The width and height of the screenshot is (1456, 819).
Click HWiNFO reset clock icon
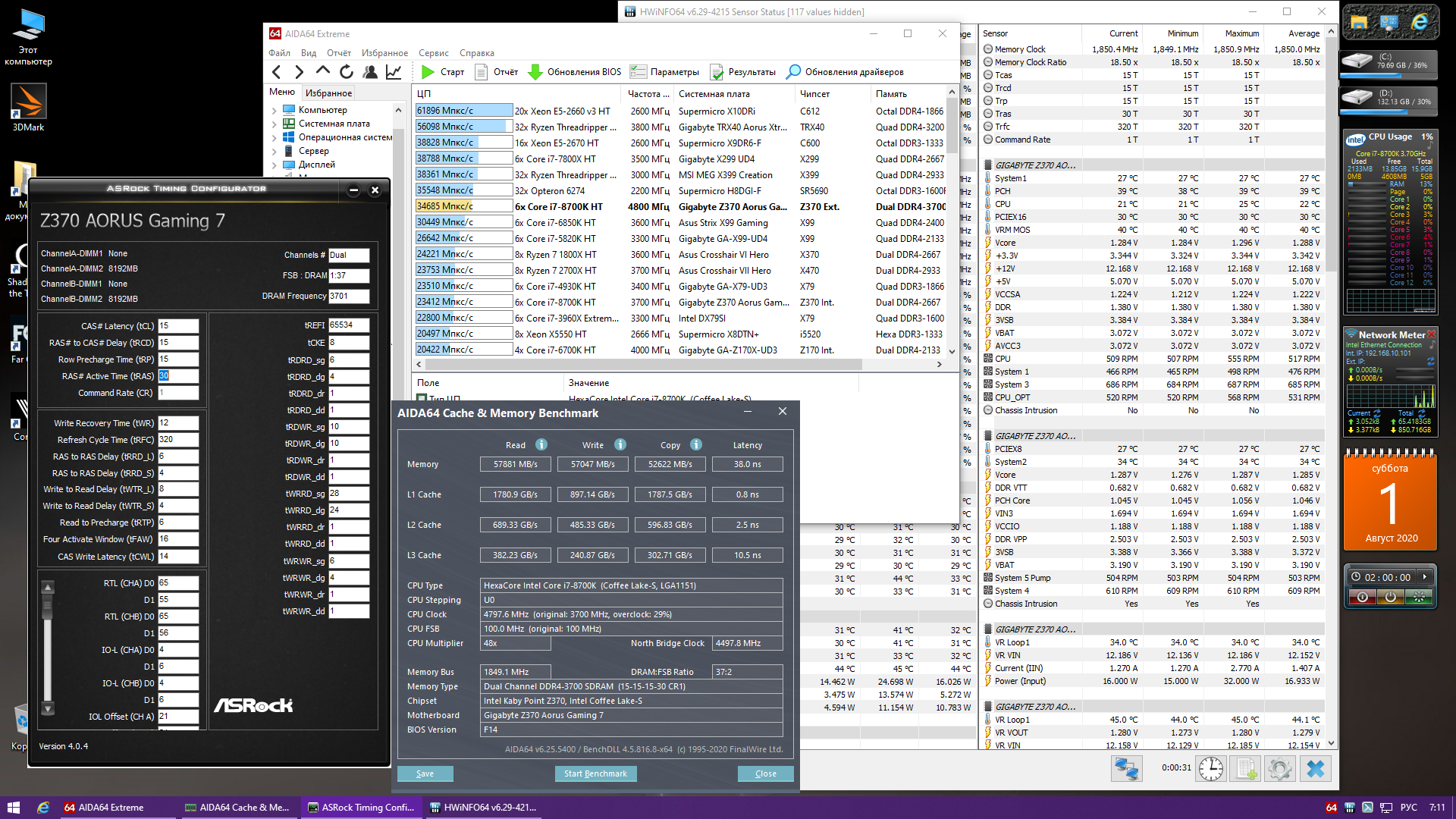point(1211,769)
